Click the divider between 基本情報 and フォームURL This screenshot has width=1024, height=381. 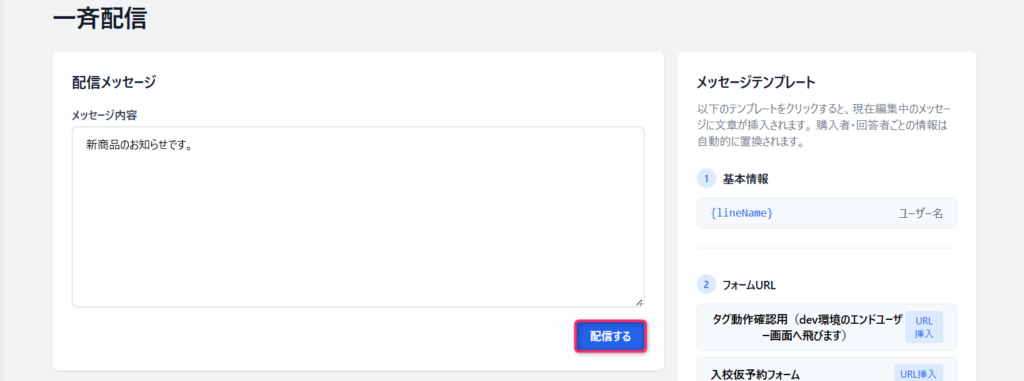(827, 248)
